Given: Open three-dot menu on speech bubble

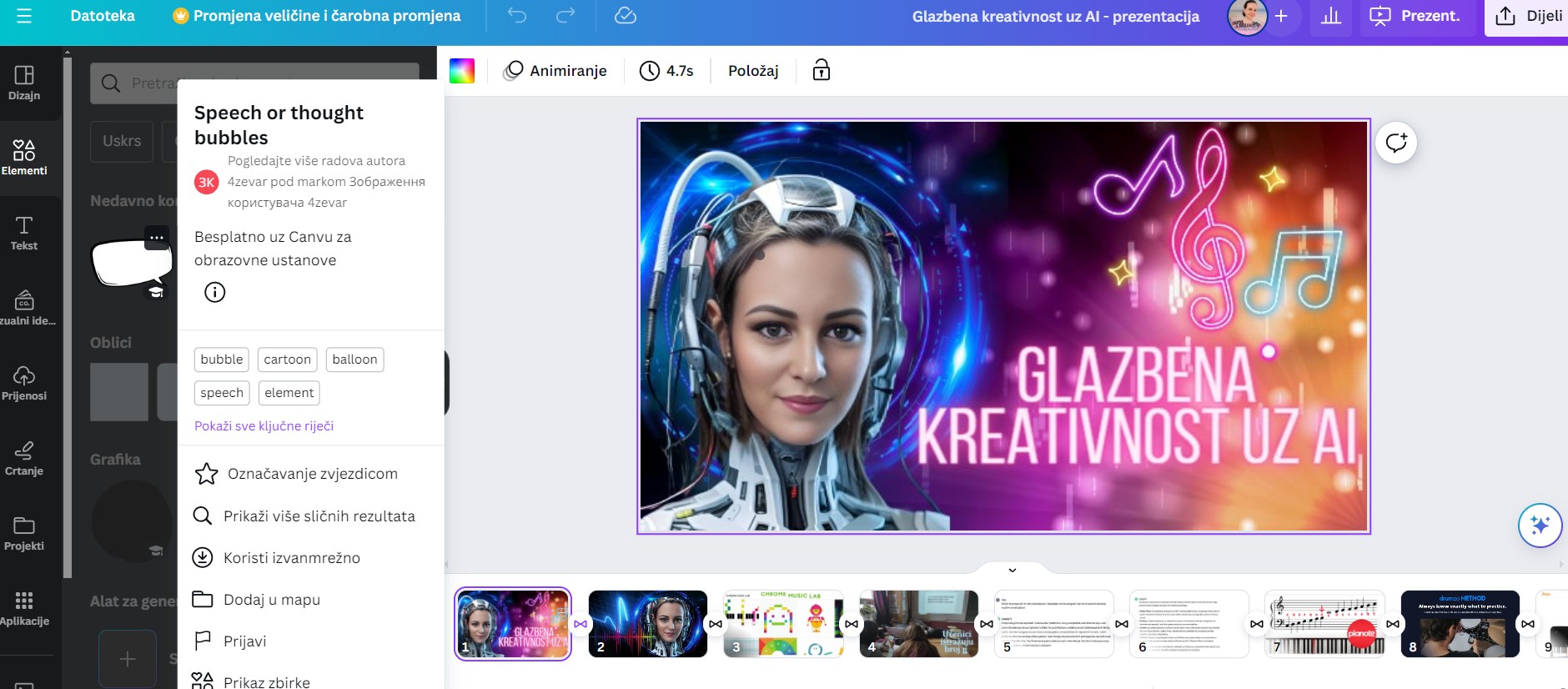Looking at the screenshot, I should click(156, 238).
